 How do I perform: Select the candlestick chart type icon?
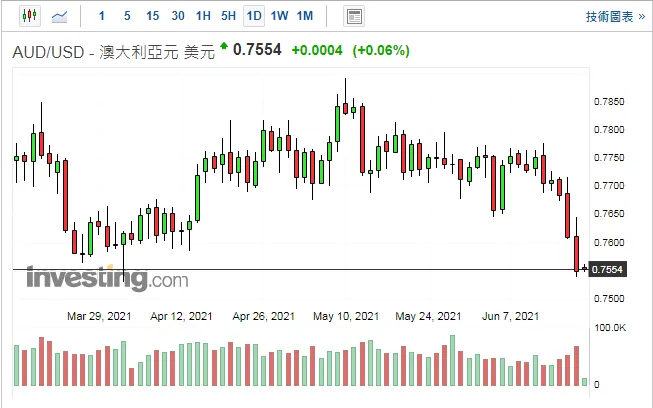30,16
